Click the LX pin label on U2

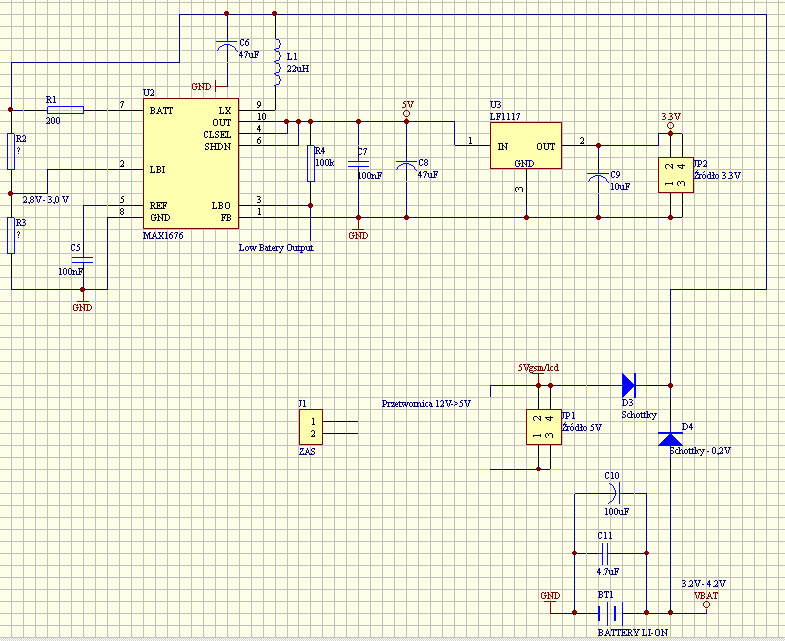point(225,111)
